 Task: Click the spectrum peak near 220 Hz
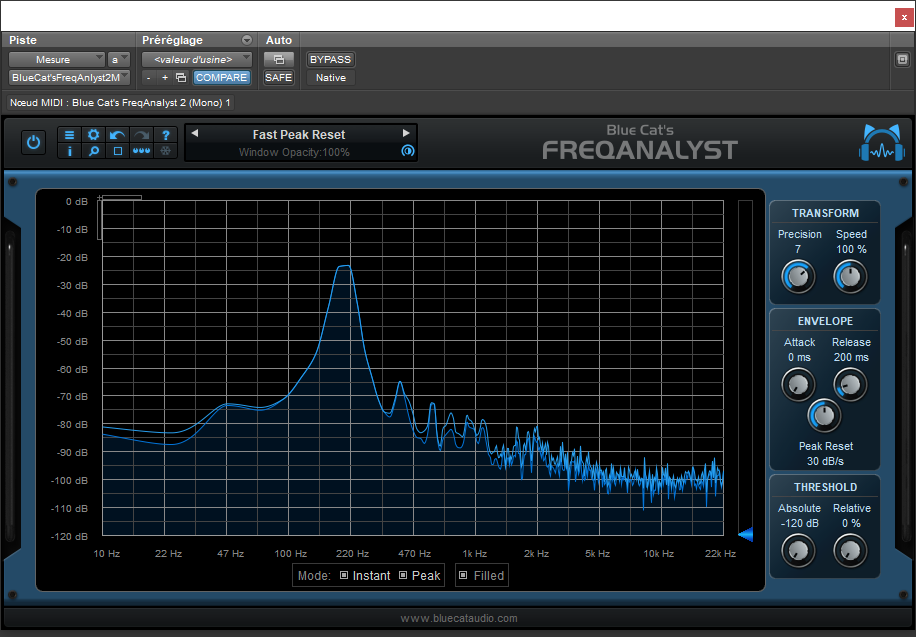[345, 267]
